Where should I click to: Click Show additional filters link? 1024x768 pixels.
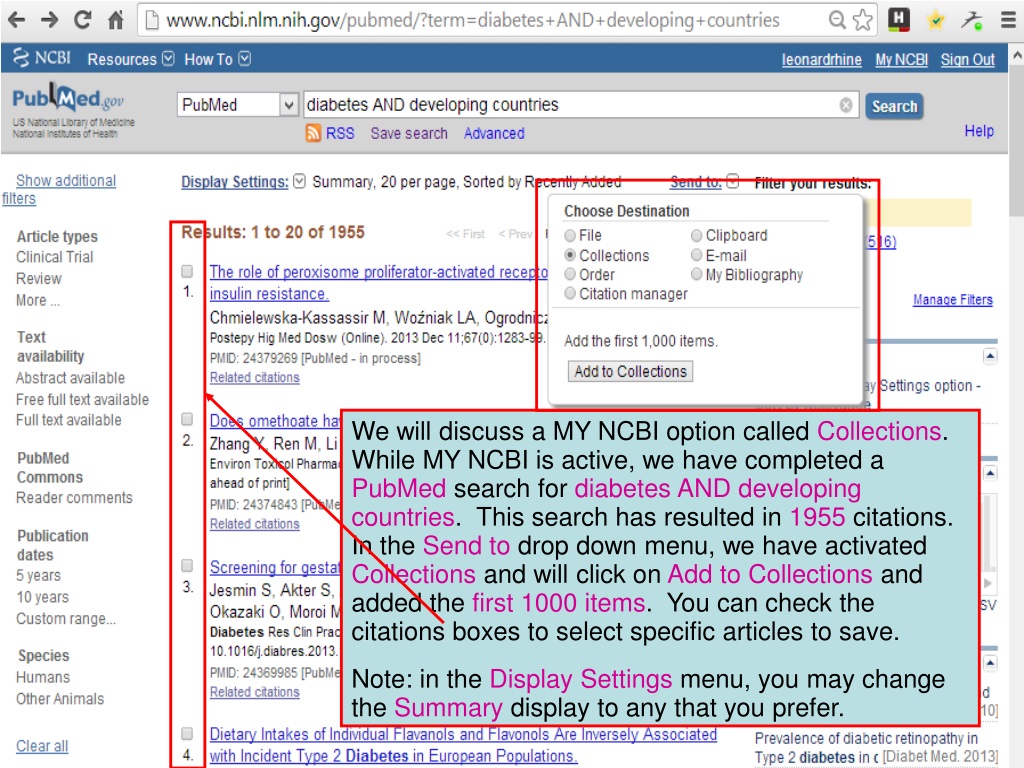tap(59, 189)
